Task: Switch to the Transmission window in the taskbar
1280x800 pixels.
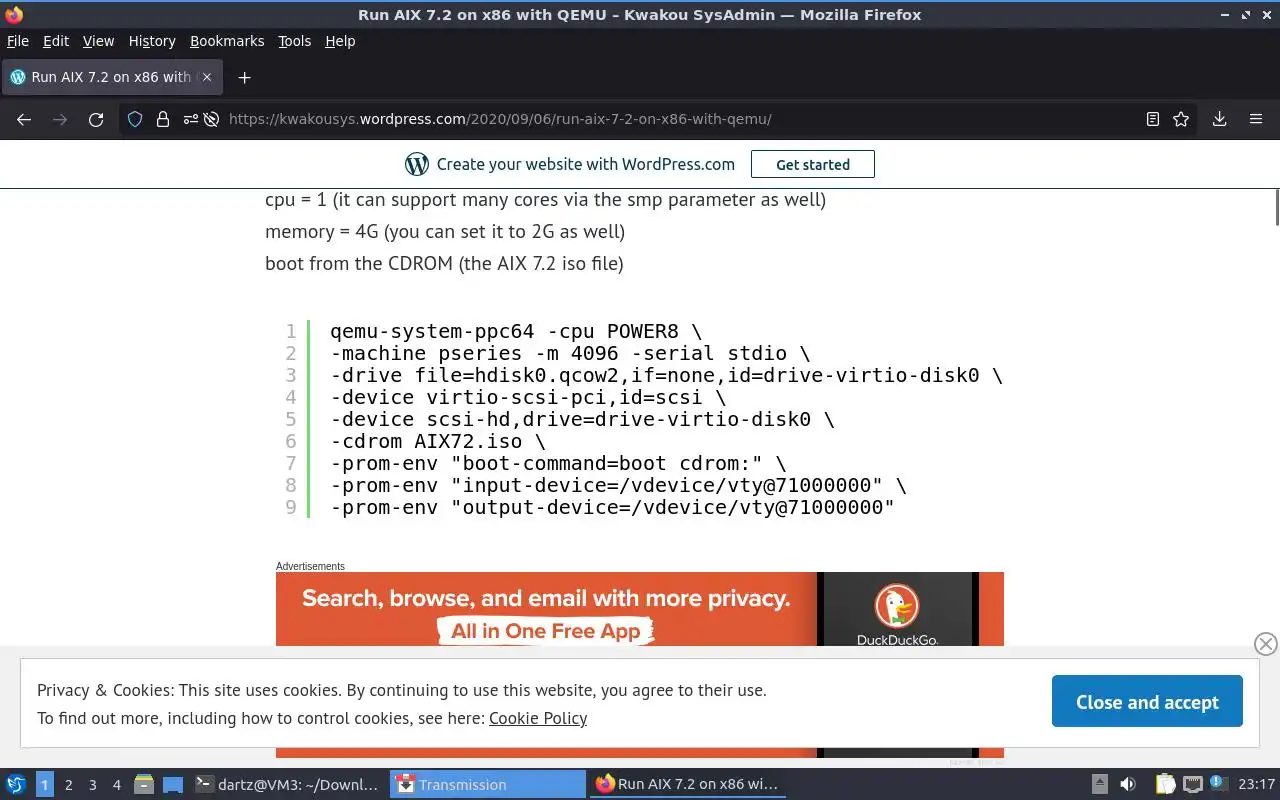Action: point(488,784)
